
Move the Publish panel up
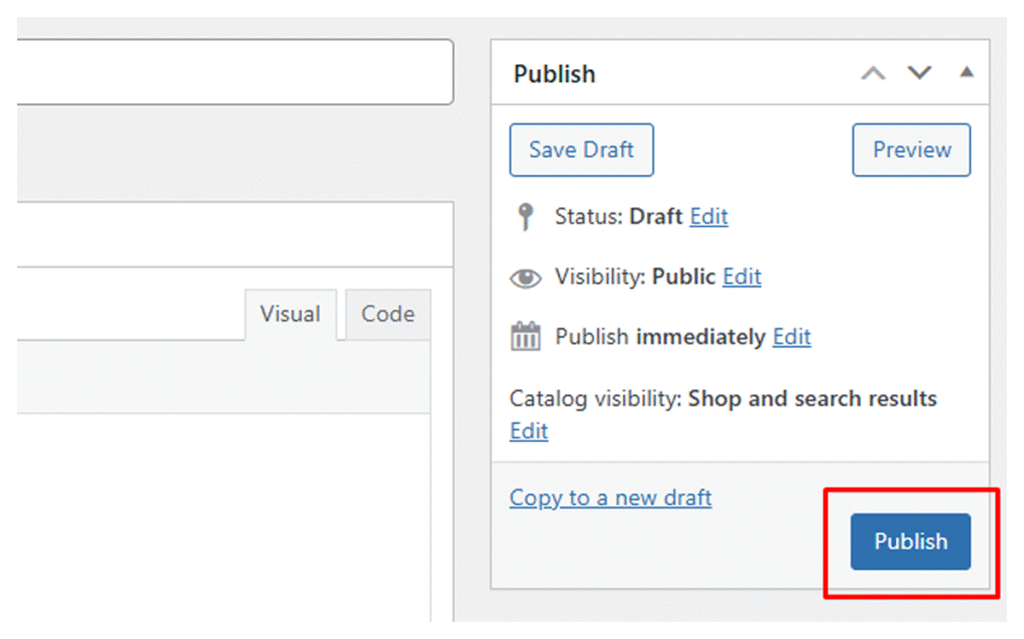873,74
